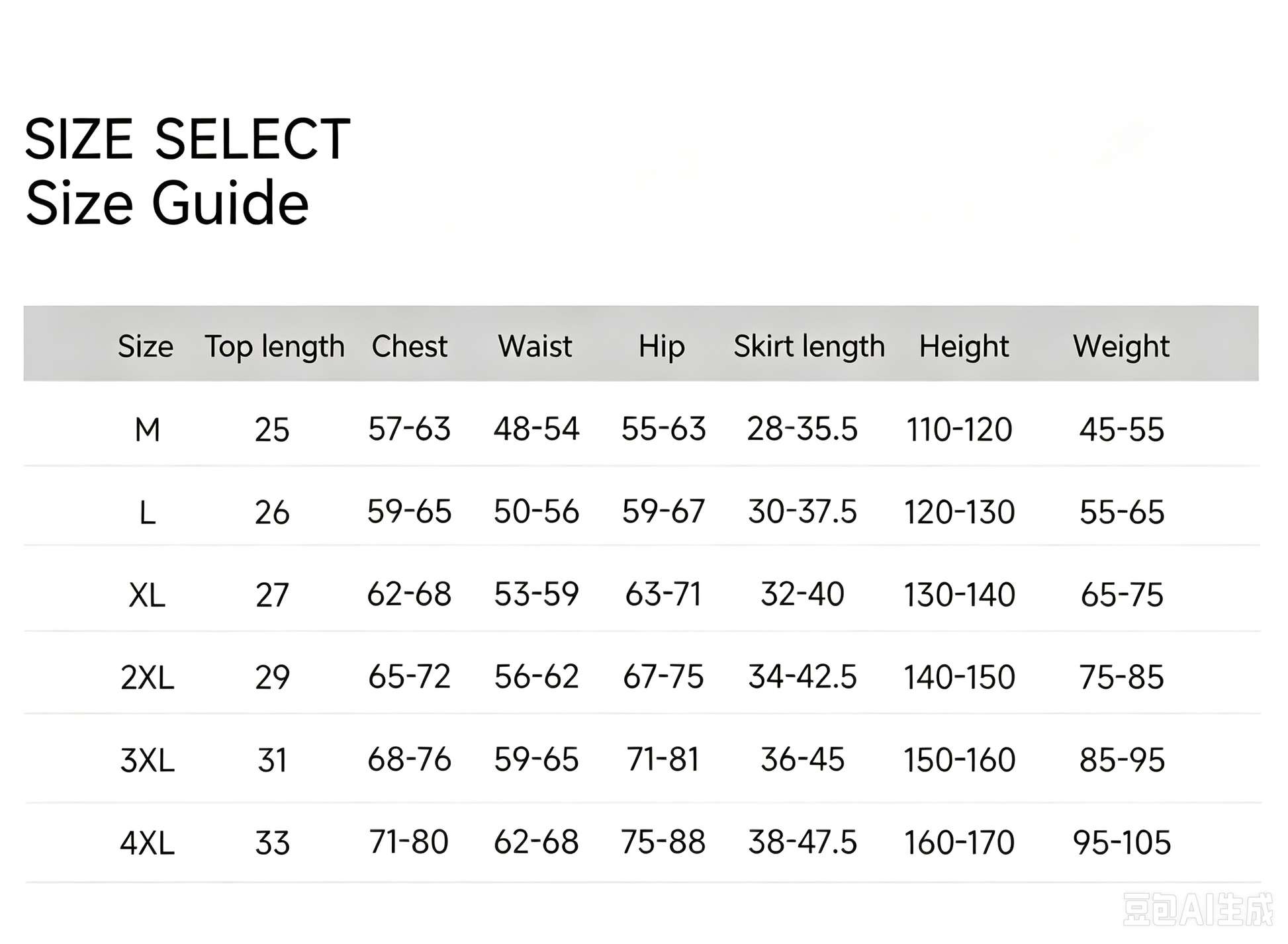Click hip value 63-71 for size XL
Image resolution: width=1288 pixels, height=944 pixels.
pyautogui.click(x=663, y=594)
